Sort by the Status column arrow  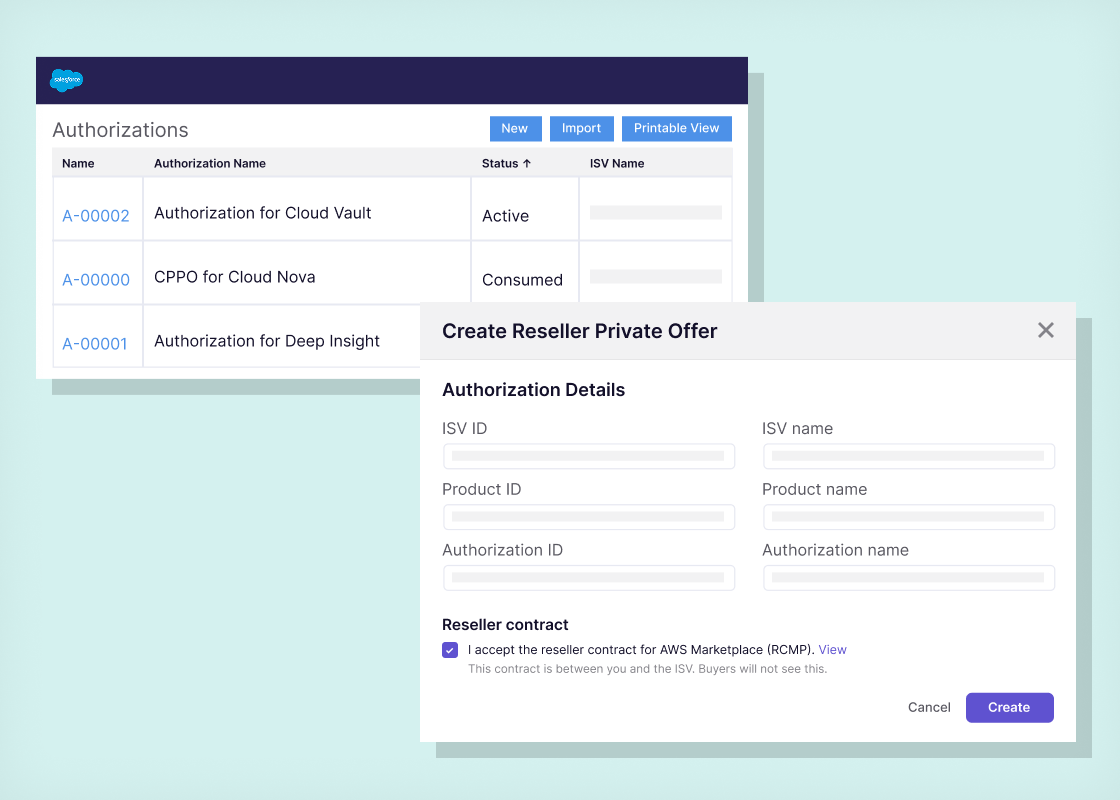[527, 164]
